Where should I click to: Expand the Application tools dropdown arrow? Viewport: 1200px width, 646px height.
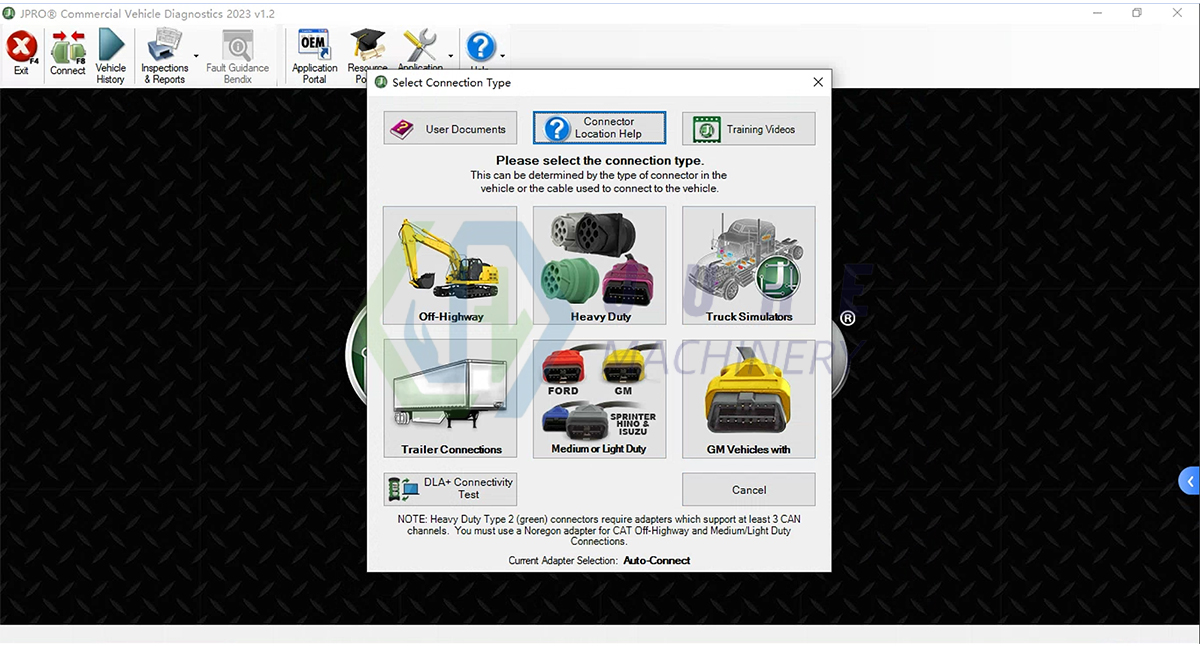point(451,56)
